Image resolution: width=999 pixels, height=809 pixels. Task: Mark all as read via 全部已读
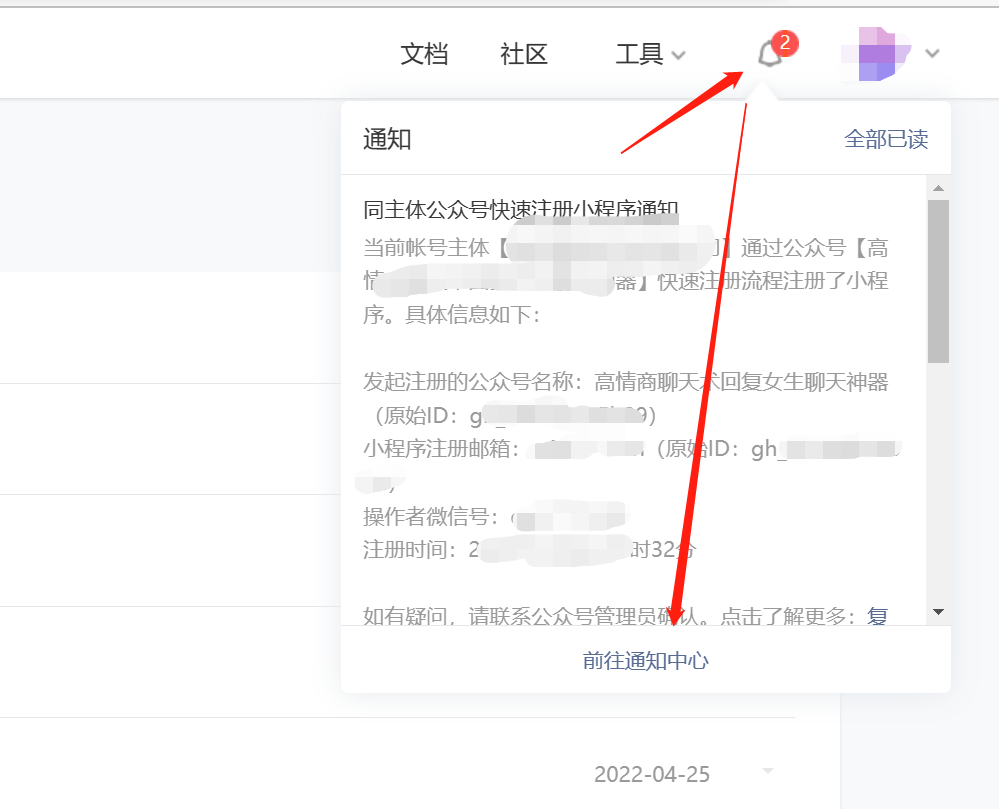point(886,139)
